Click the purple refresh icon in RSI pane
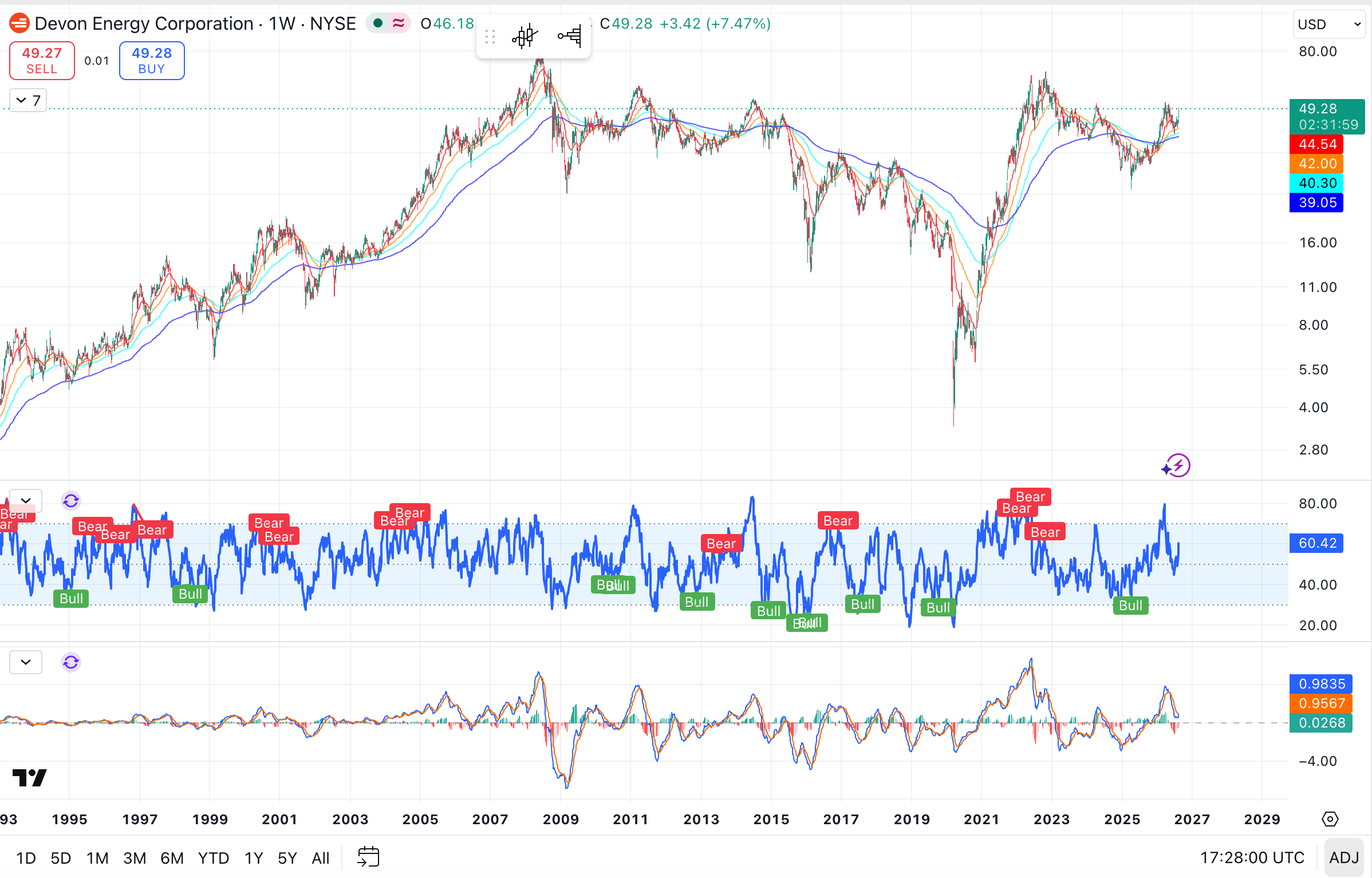 [x=71, y=501]
